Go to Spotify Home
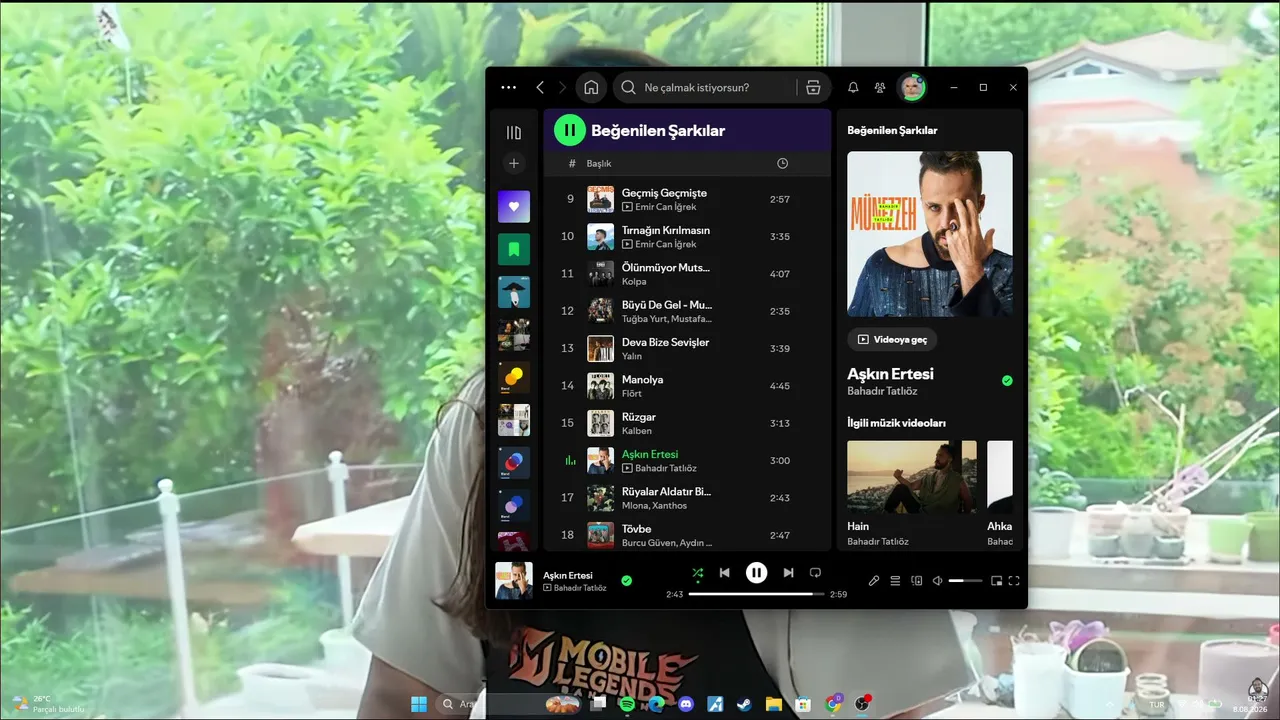The width and height of the screenshot is (1280, 720). [x=591, y=87]
